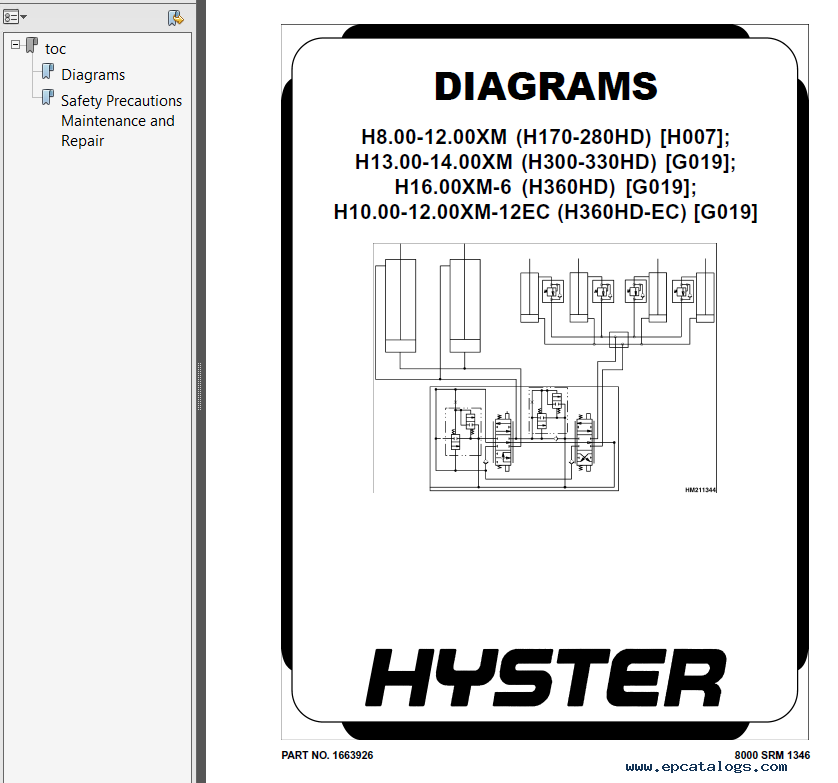The height and width of the screenshot is (783, 838).
Task: Open the bookmarks options dropdown menu
Action: [x=15, y=17]
